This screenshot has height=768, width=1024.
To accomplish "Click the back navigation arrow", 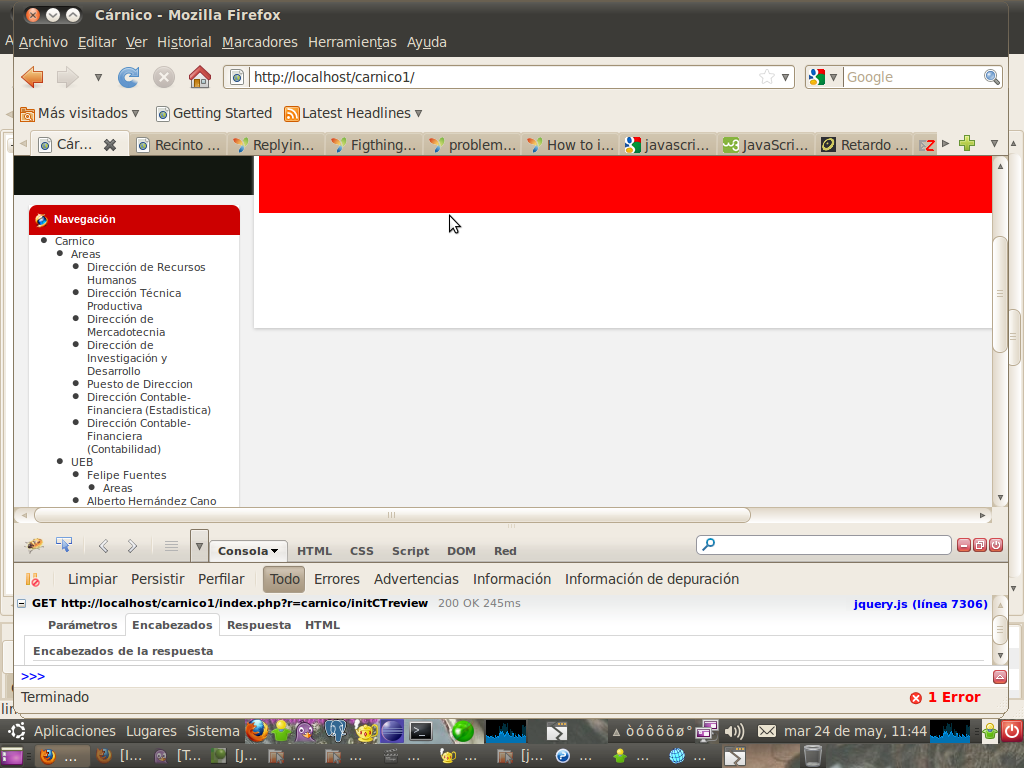I will pos(32,77).
